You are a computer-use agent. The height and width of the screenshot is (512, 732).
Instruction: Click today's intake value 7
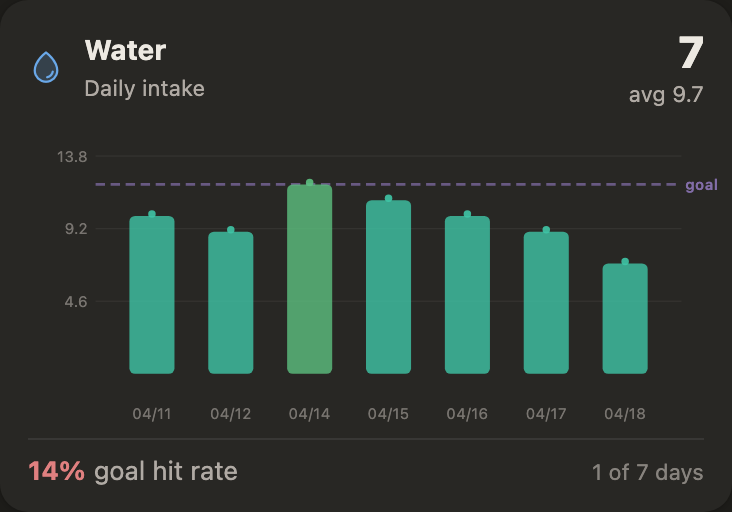(x=690, y=53)
